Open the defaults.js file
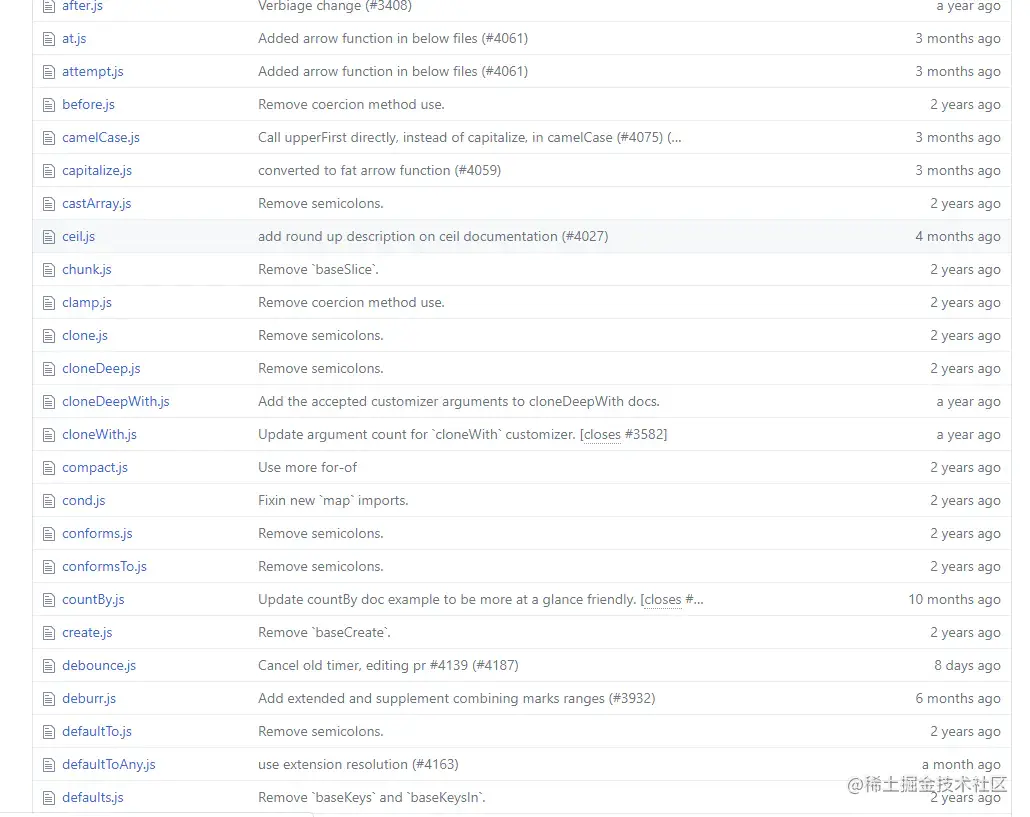 point(93,798)
